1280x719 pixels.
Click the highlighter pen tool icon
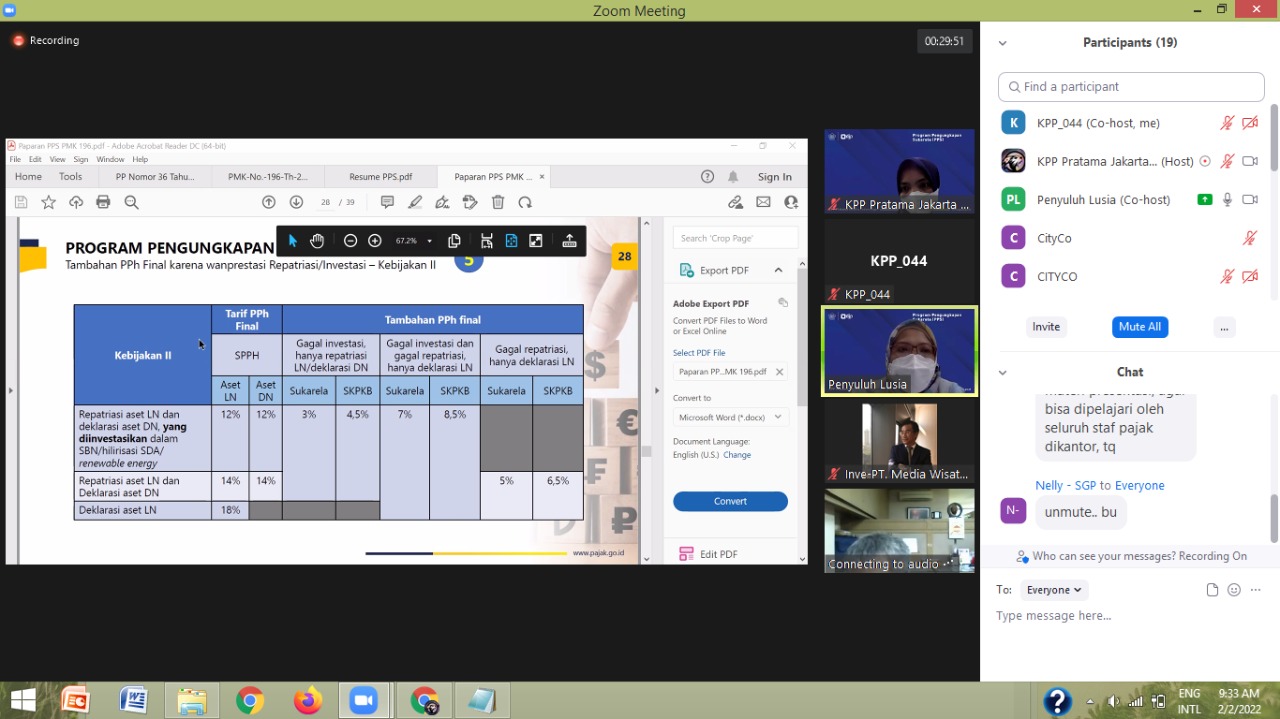click(x=415, y=202)
